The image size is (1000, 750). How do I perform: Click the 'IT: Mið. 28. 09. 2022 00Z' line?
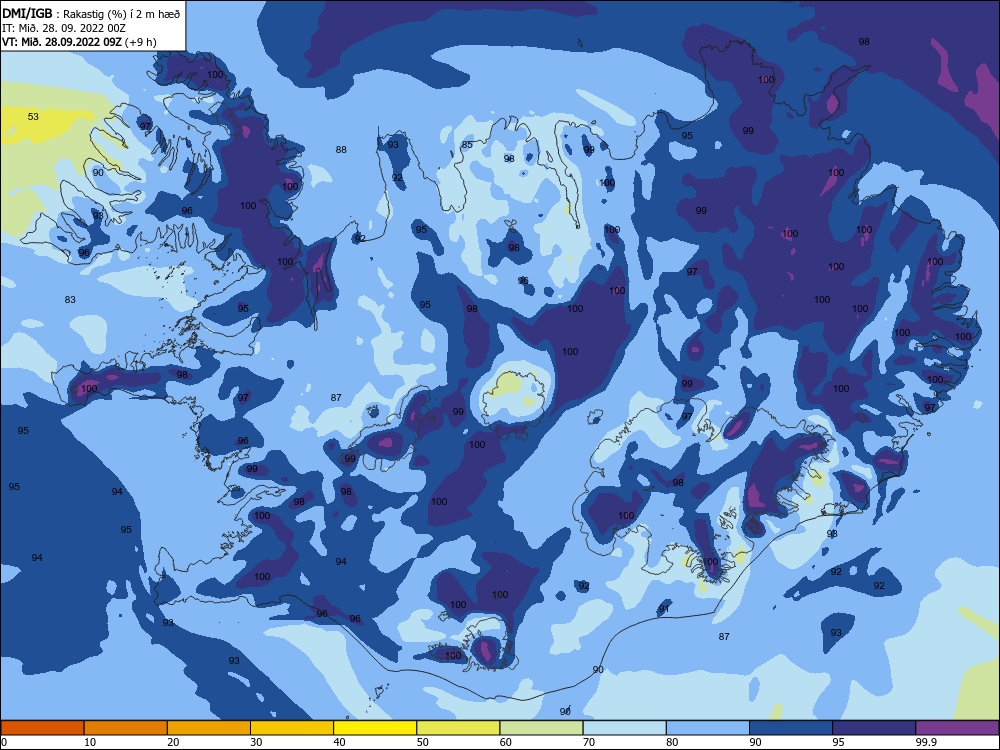pyautogui.click(x=64, y=28)
